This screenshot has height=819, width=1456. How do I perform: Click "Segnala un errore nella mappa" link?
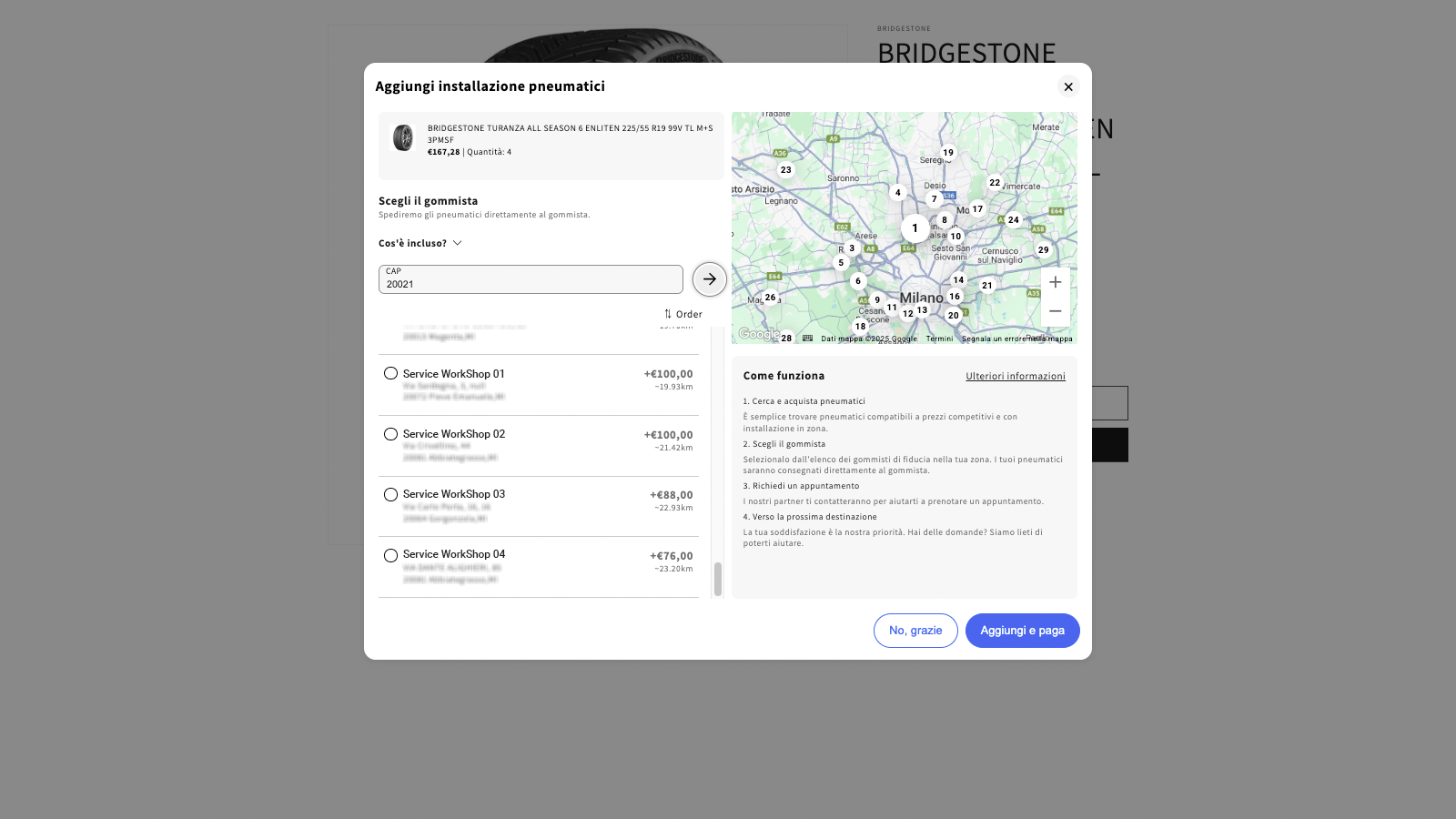click(1017, 339)
